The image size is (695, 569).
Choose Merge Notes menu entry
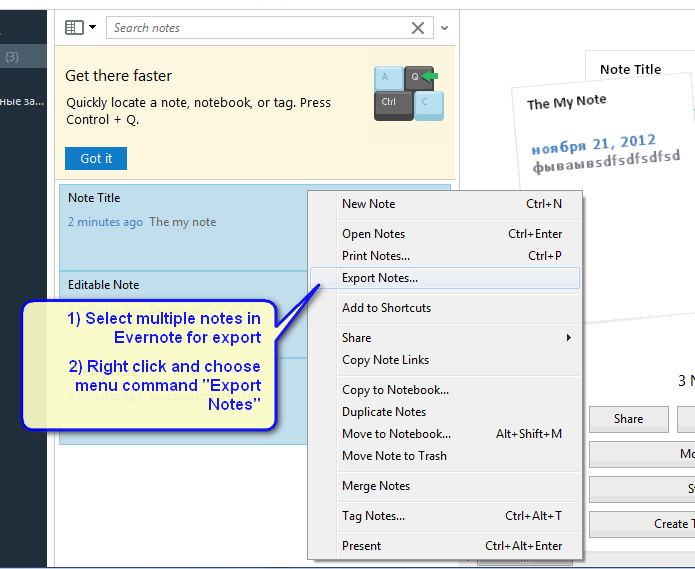(x=445, y=486)
